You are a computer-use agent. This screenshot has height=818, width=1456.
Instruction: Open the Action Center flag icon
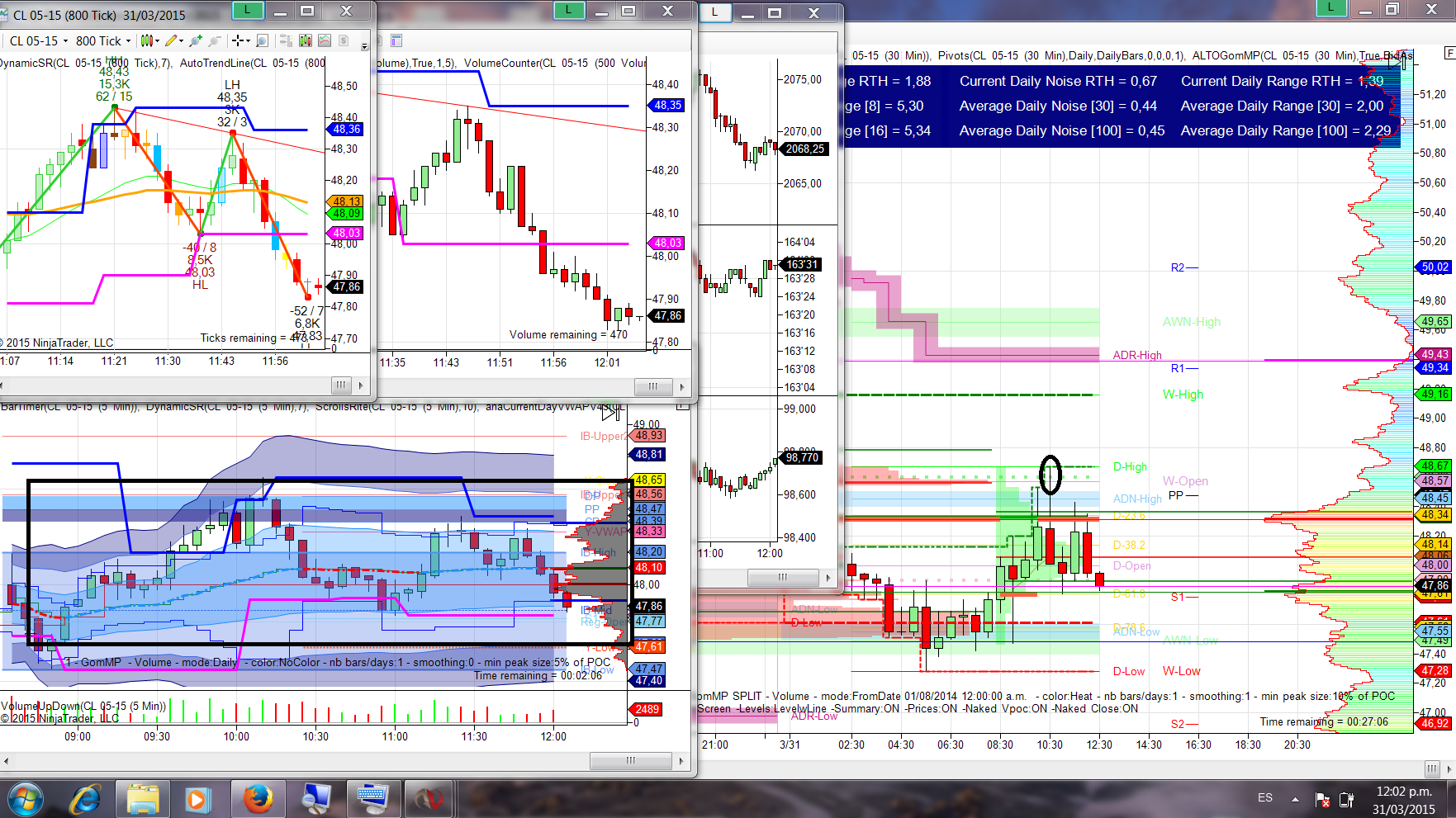[1322, 799]
